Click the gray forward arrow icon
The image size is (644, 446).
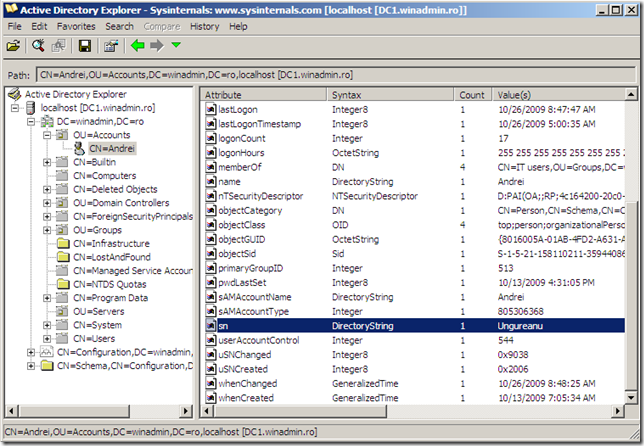tap(156, 45)
